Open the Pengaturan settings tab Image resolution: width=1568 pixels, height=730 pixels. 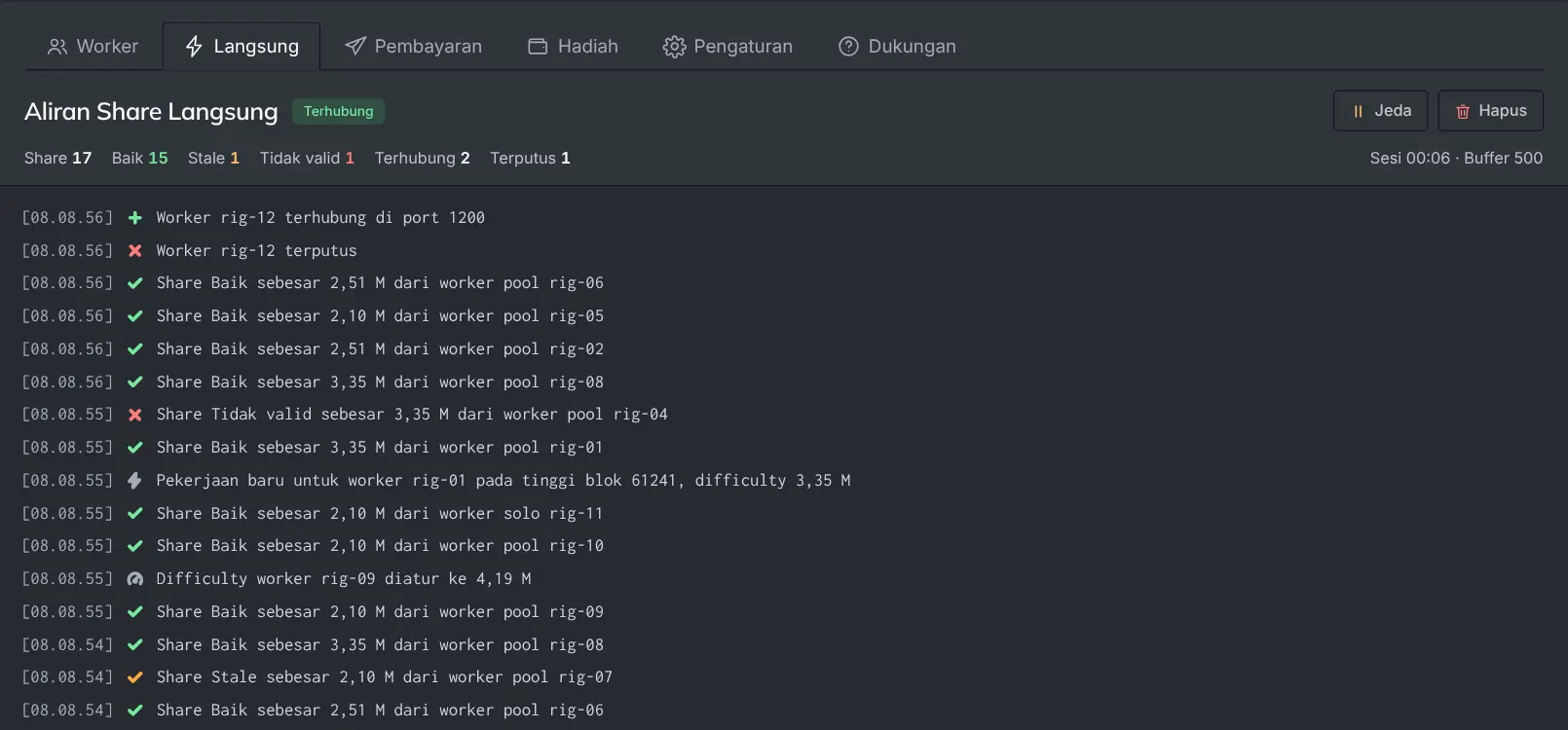point(728,47)
